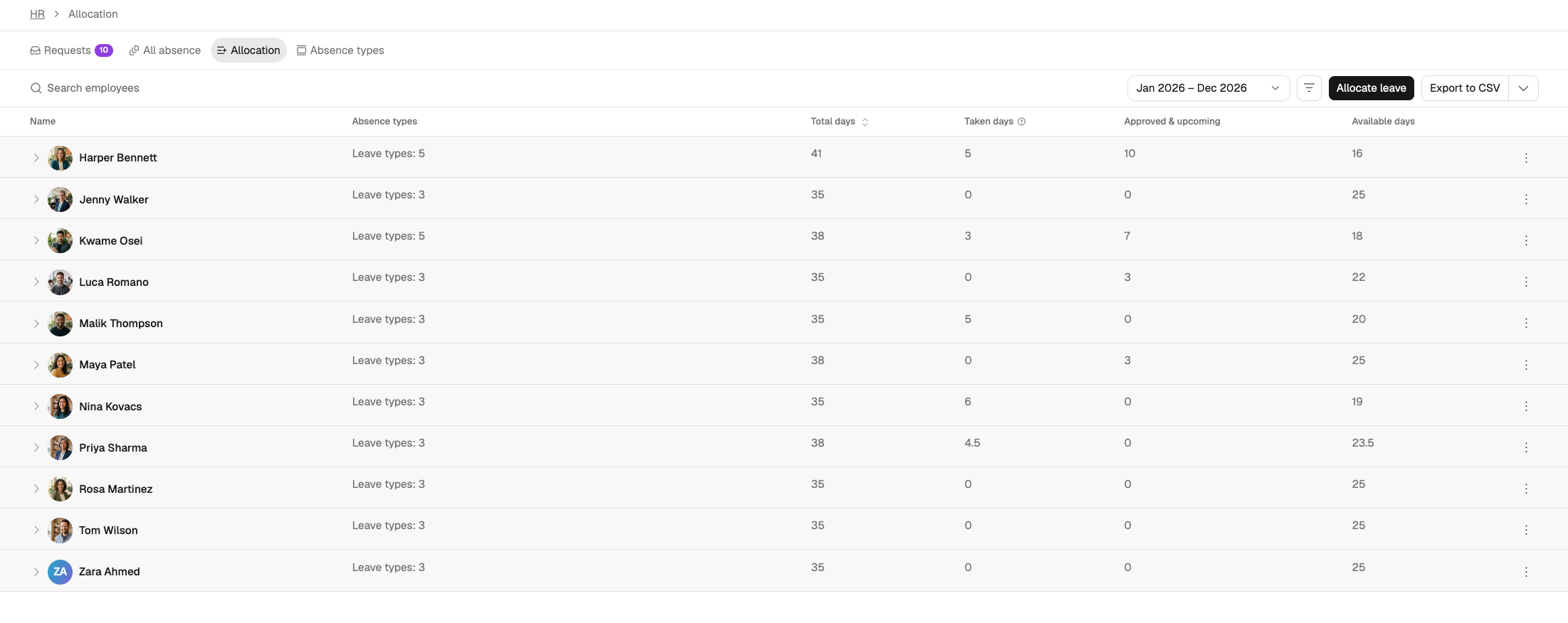Open the Jan 2026 – Dec 2026 period dropdown
1568x623 pixels.
(1208, 88)
